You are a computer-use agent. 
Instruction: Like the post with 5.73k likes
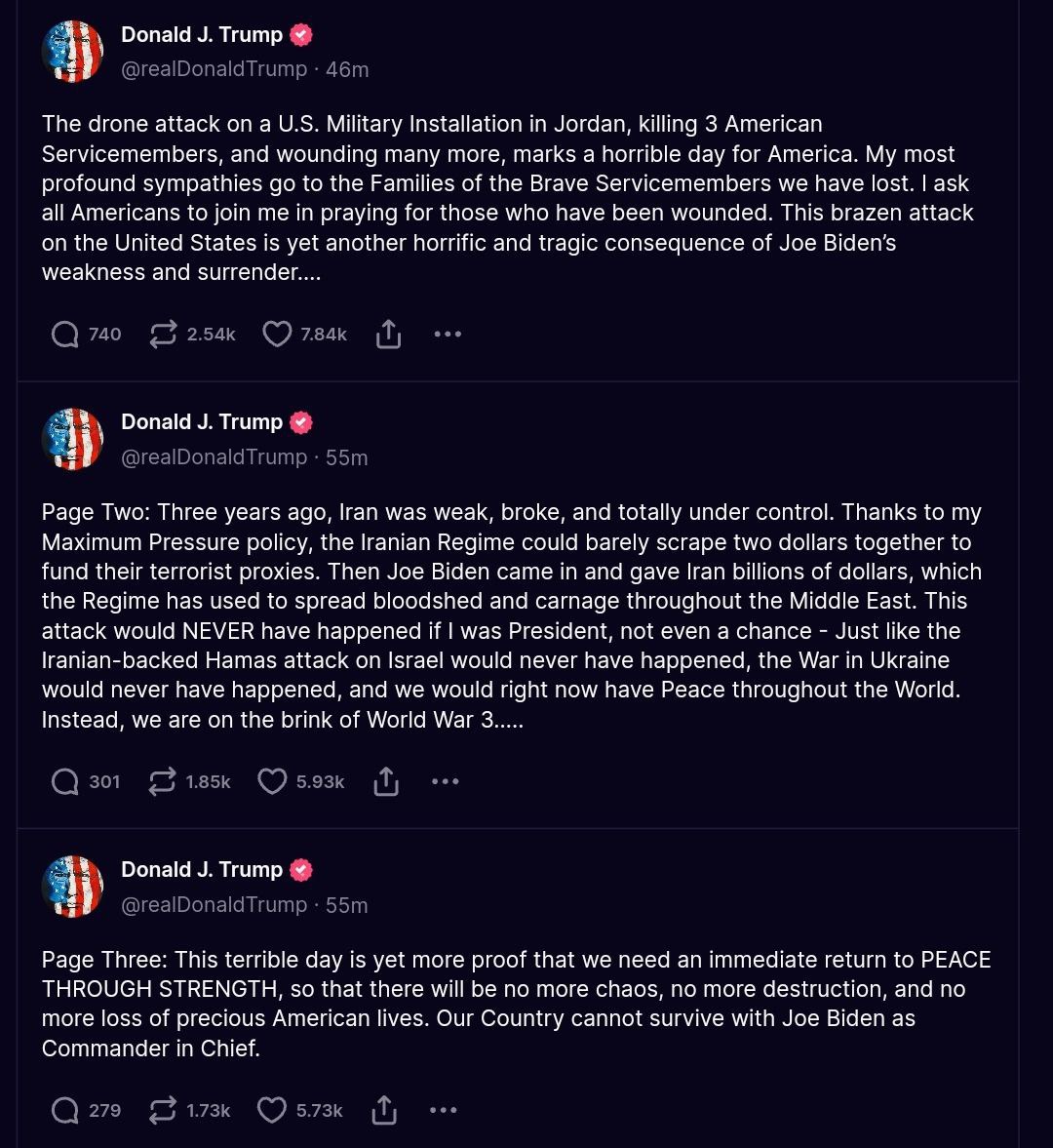(272, 1110)
